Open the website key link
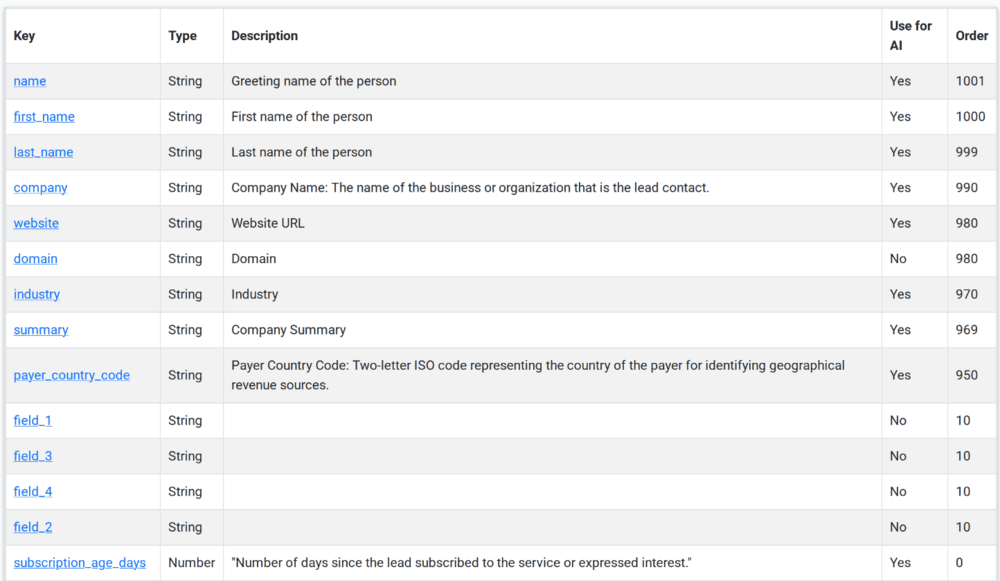 [x=36, y=223]
